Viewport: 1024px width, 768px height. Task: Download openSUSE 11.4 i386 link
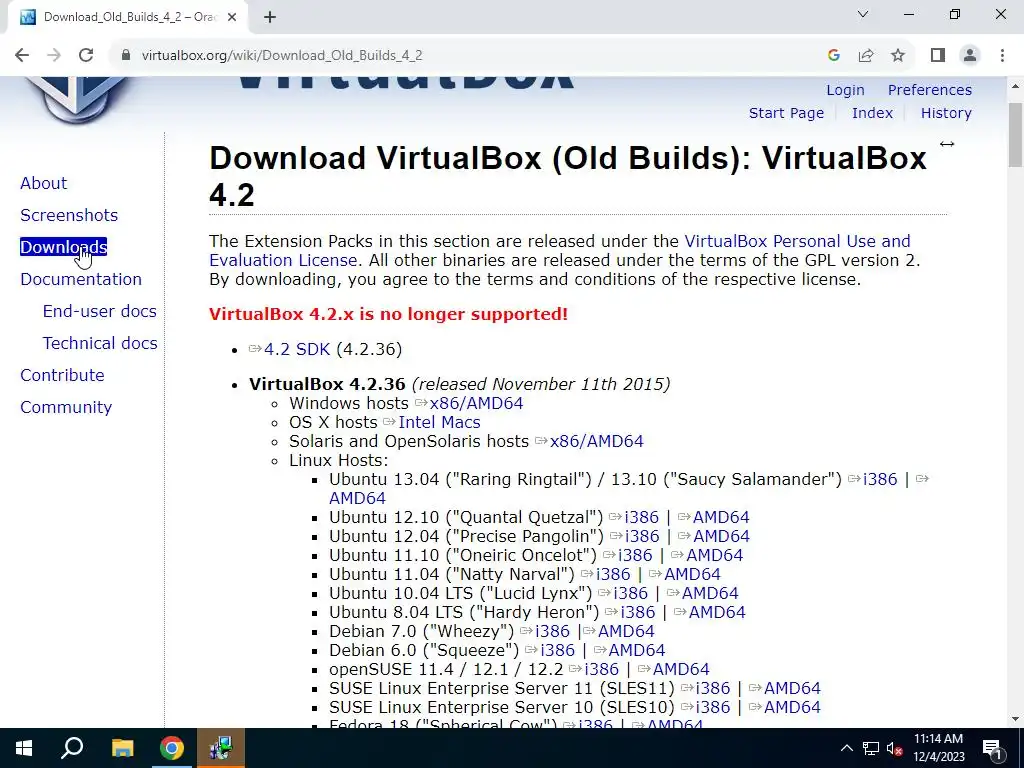[x=601, y=668]
